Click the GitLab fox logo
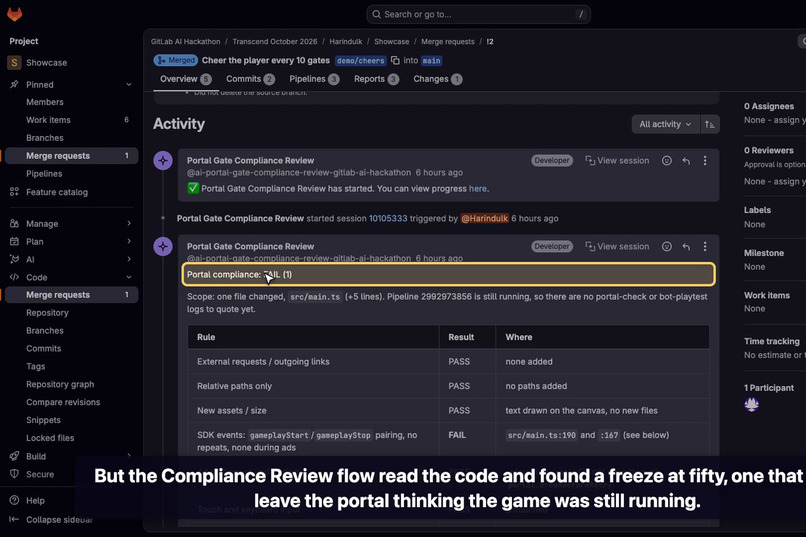Viewport: 806px width, 537px height. pos(14,14)
